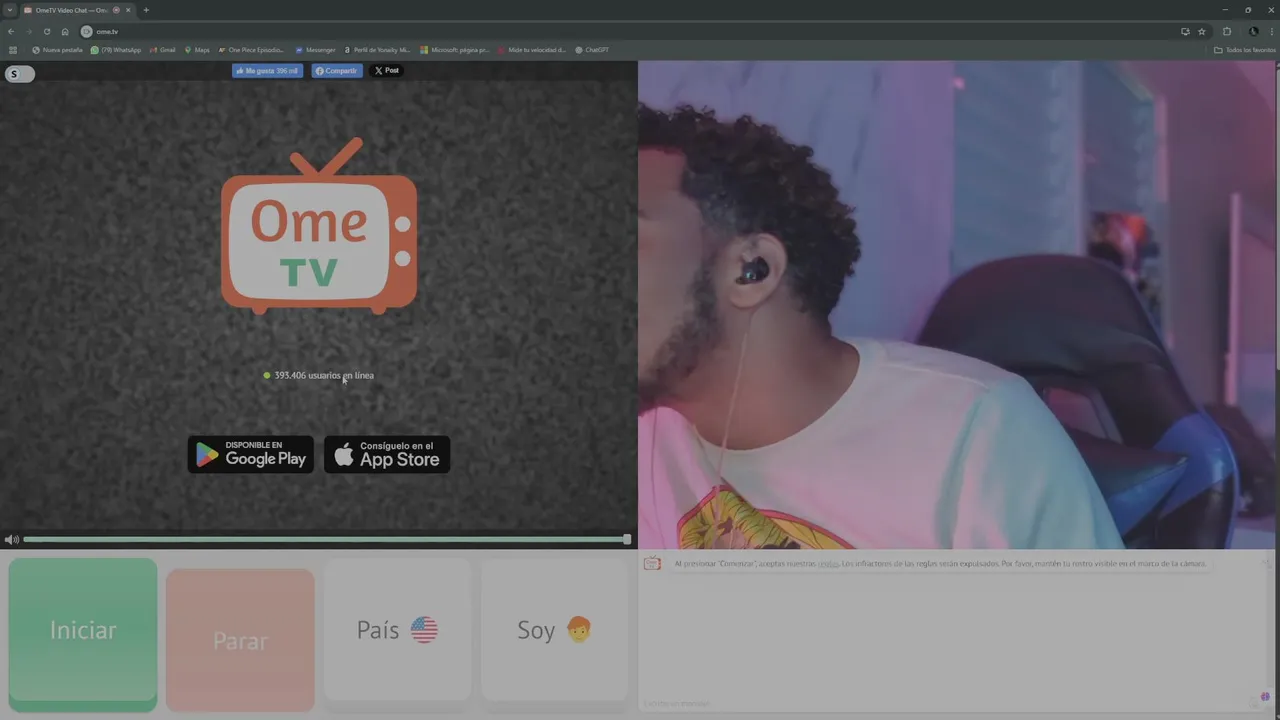
Task: Bookmark this page with star icon
Action: click(x=1202, y=32)
